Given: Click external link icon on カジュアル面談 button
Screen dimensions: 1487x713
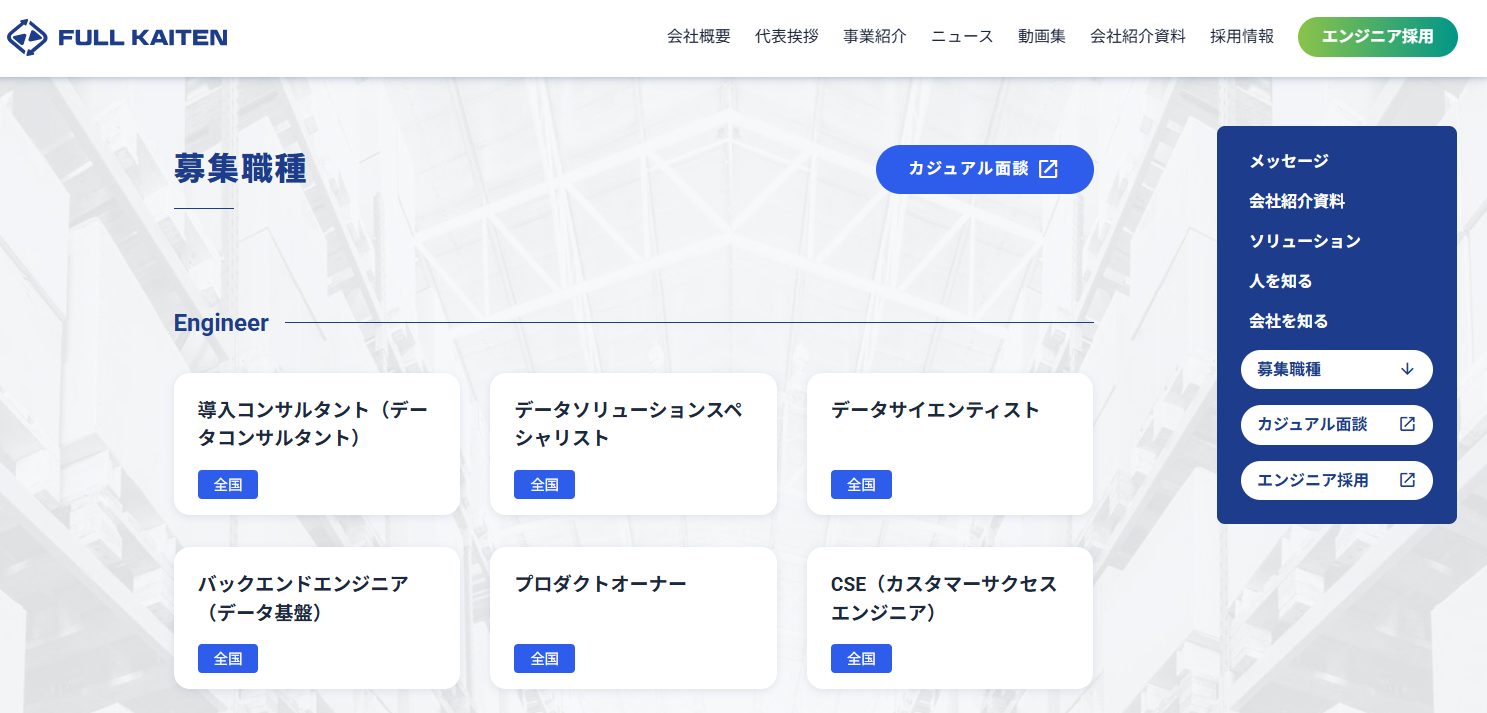Looking at the screenshot, I should point(1048,169).
